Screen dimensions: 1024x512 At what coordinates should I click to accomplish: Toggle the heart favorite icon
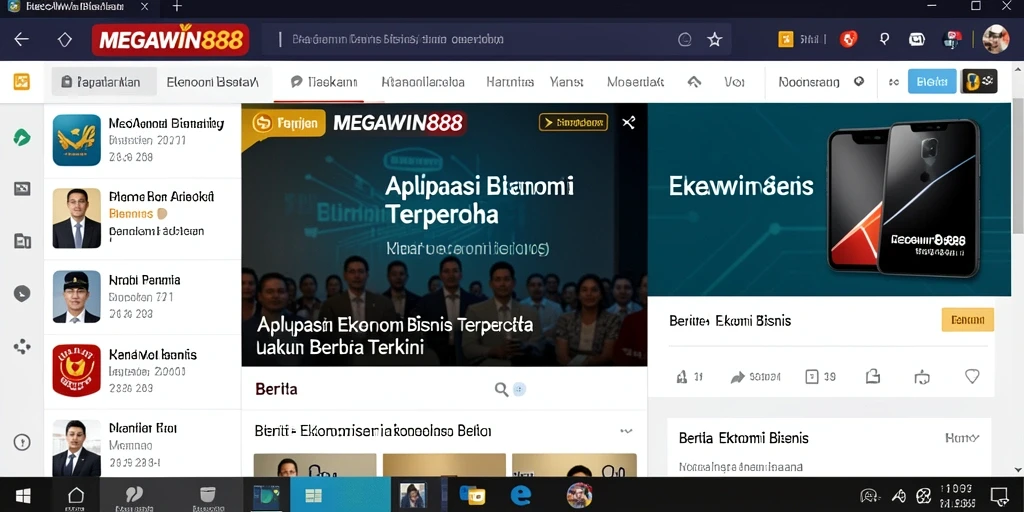[972, 376]
